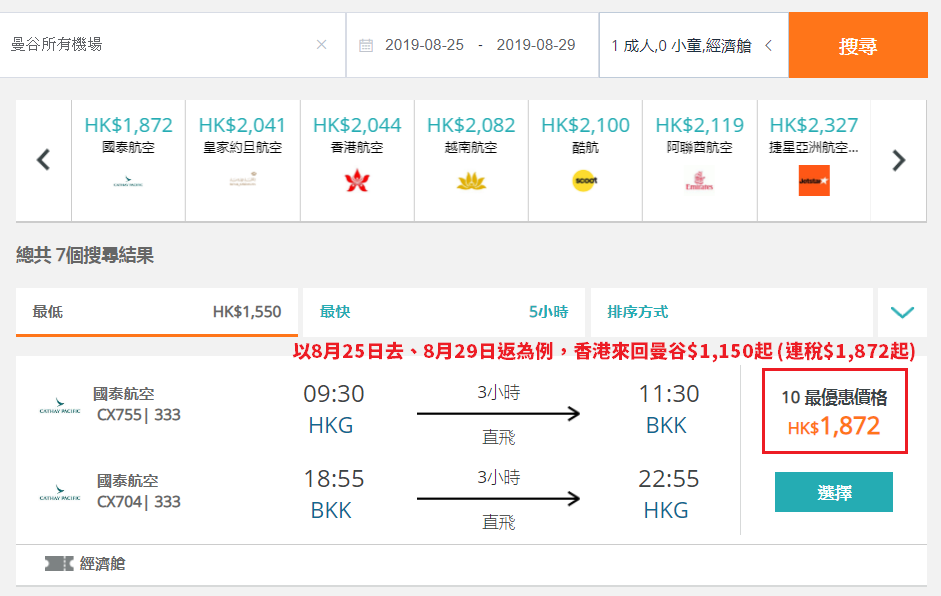941x596 pixels.
Task: Select the Cathay Pacific logo card
Action: (128, 181)
